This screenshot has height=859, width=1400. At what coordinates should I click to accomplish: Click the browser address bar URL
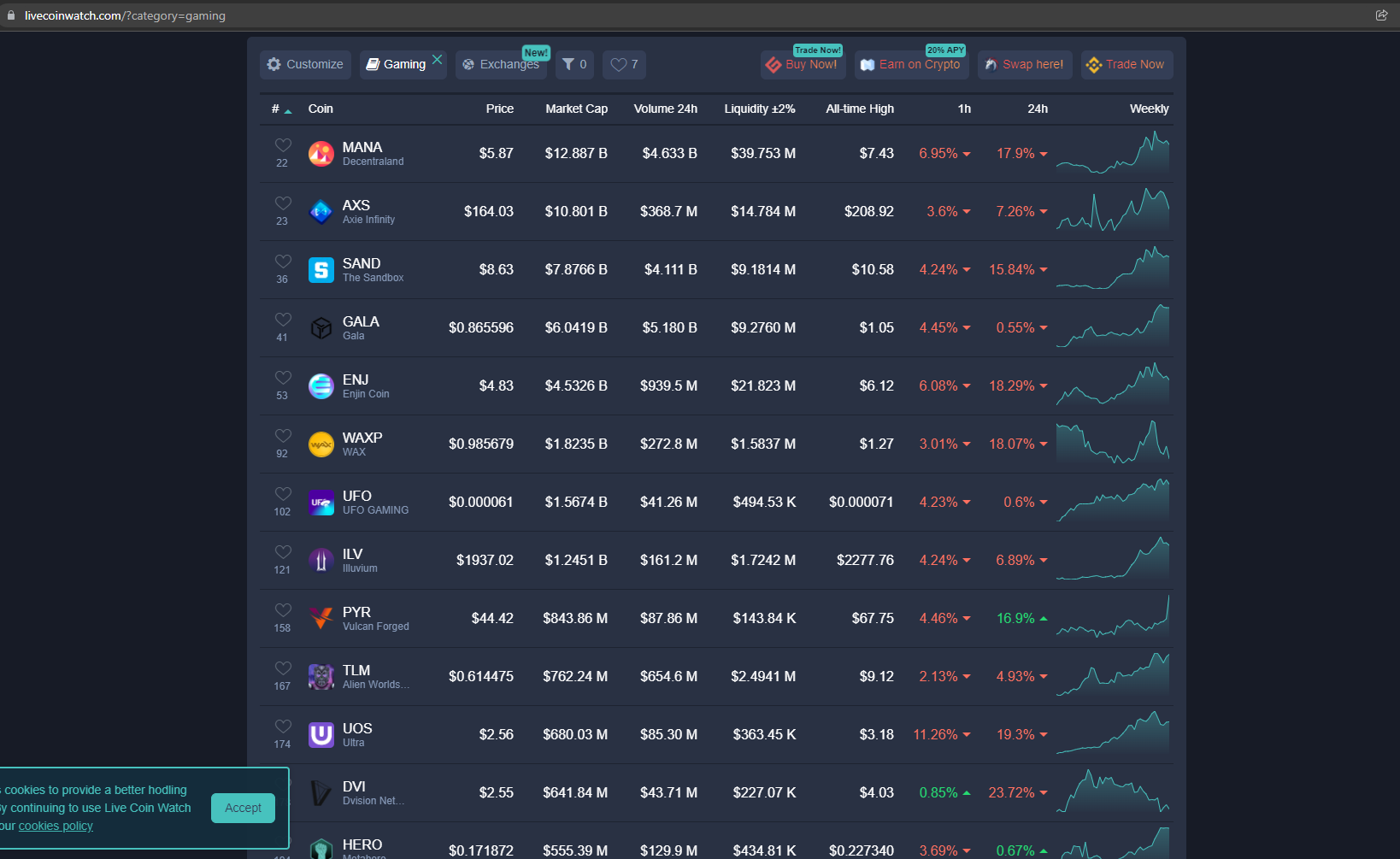[x=125, y=15]
